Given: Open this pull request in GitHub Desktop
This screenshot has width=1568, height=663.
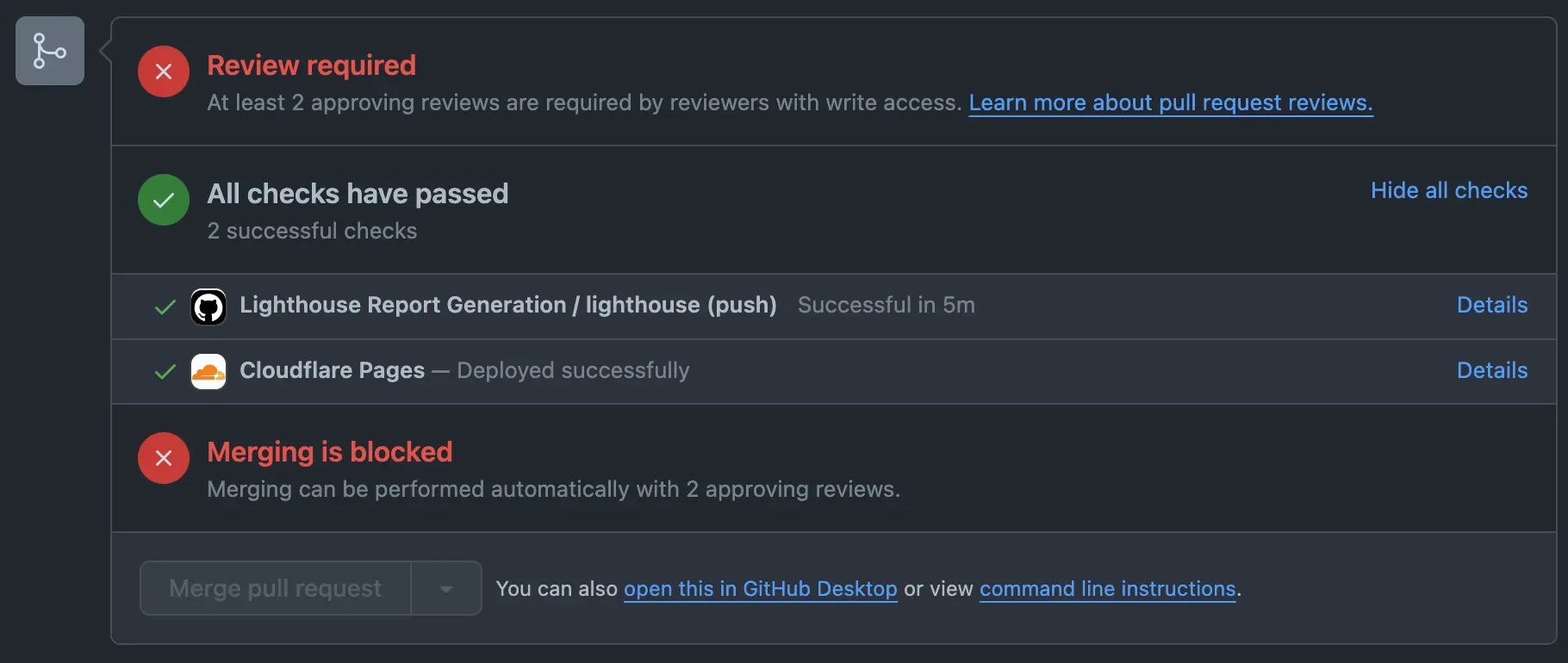Looking at the screenshot, I should point(760,589).
